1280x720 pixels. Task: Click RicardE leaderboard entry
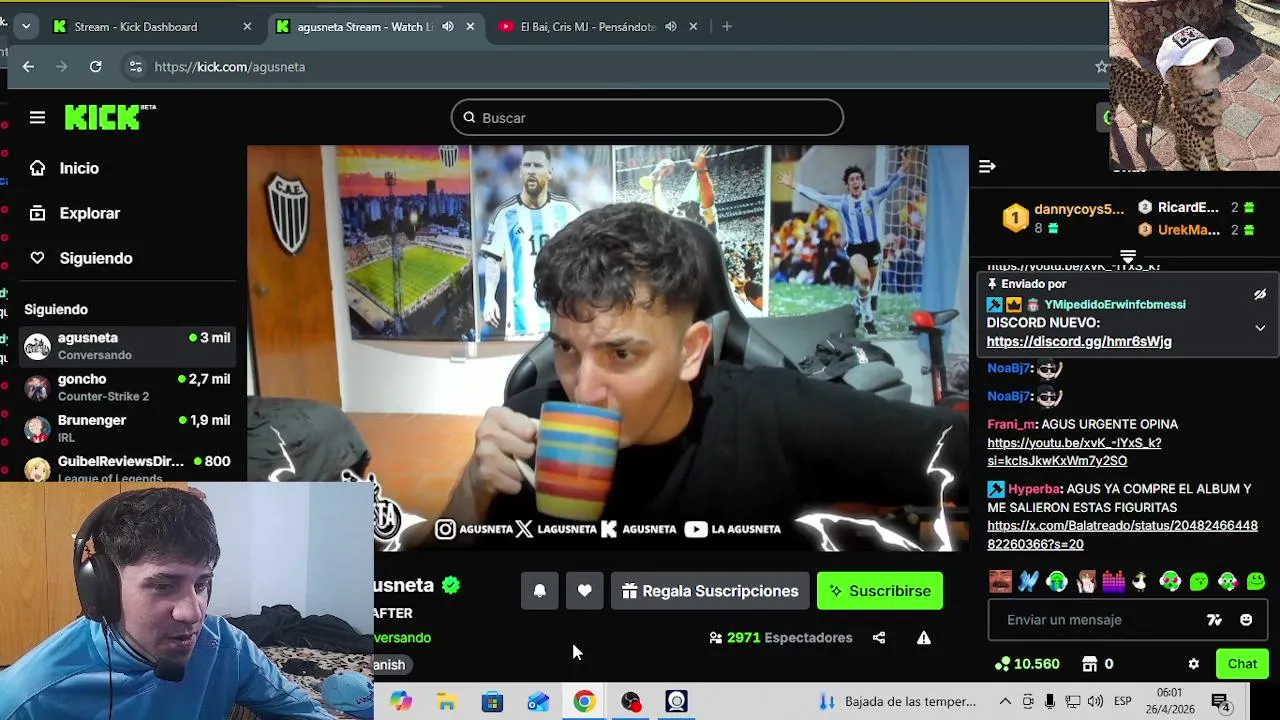coord(1197,208)
